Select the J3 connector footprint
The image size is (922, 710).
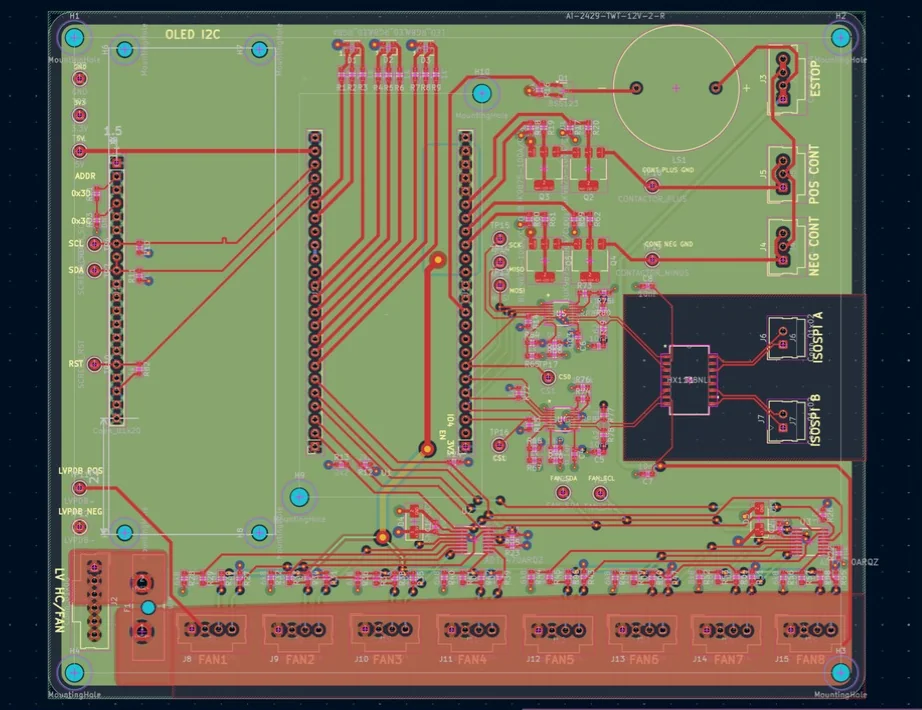click(786, 79)
